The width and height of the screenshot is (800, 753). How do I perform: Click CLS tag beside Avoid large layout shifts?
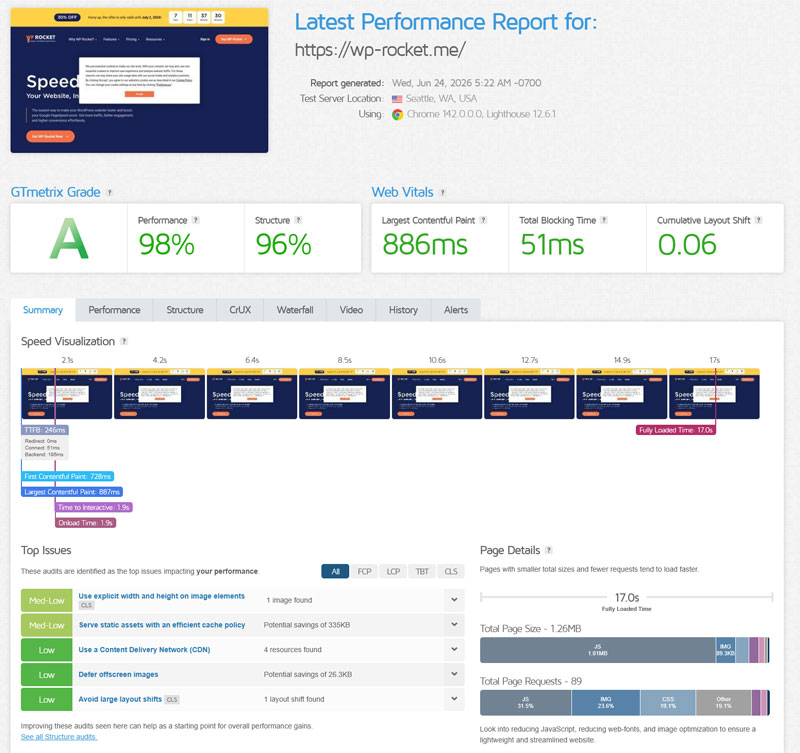(x=172, y=699)
